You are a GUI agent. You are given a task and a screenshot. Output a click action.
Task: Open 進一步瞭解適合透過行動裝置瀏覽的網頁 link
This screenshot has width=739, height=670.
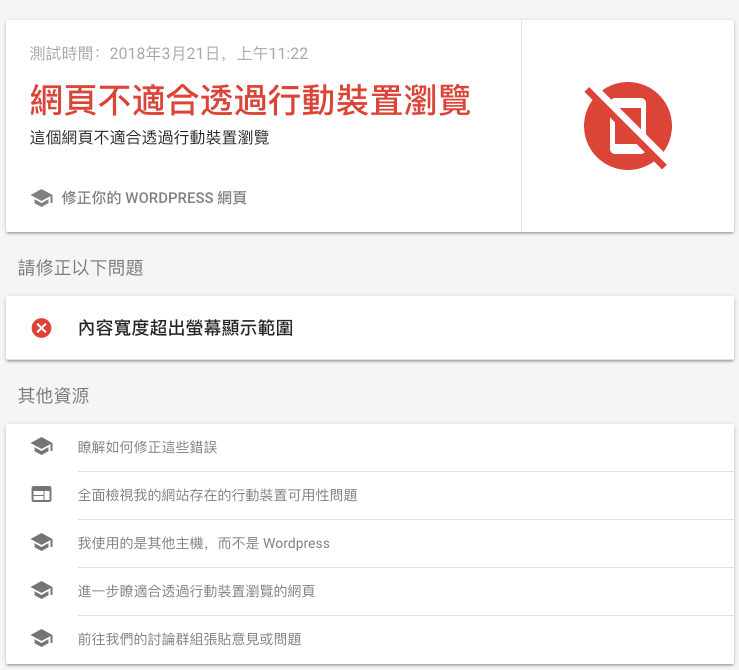[196, 591]
